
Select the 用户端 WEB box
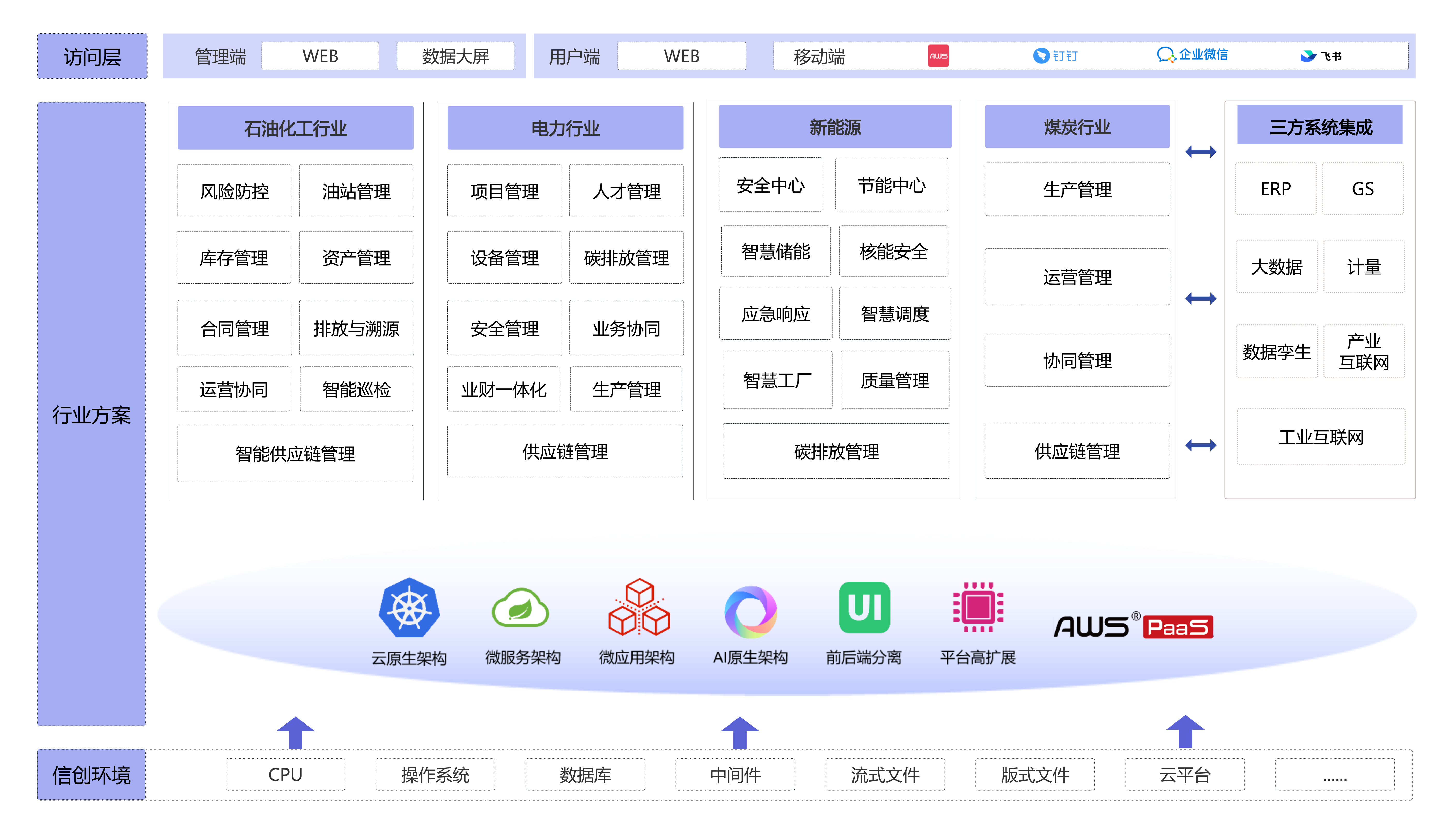[682, 56]
